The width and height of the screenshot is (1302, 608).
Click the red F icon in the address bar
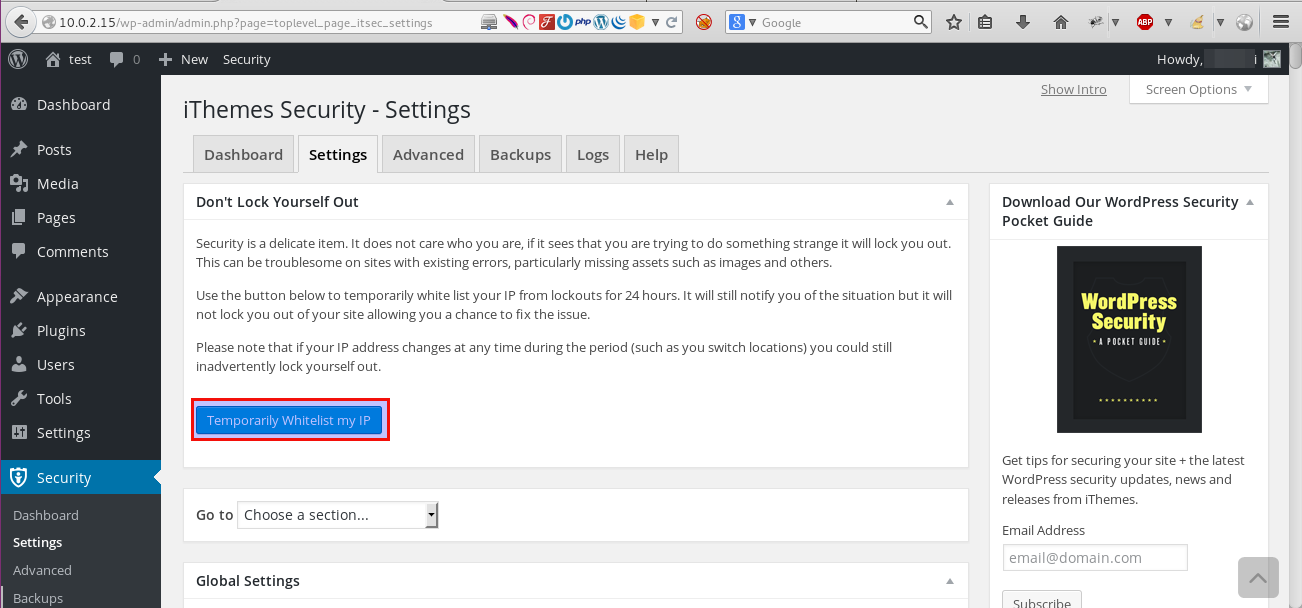tap(547, 22)
